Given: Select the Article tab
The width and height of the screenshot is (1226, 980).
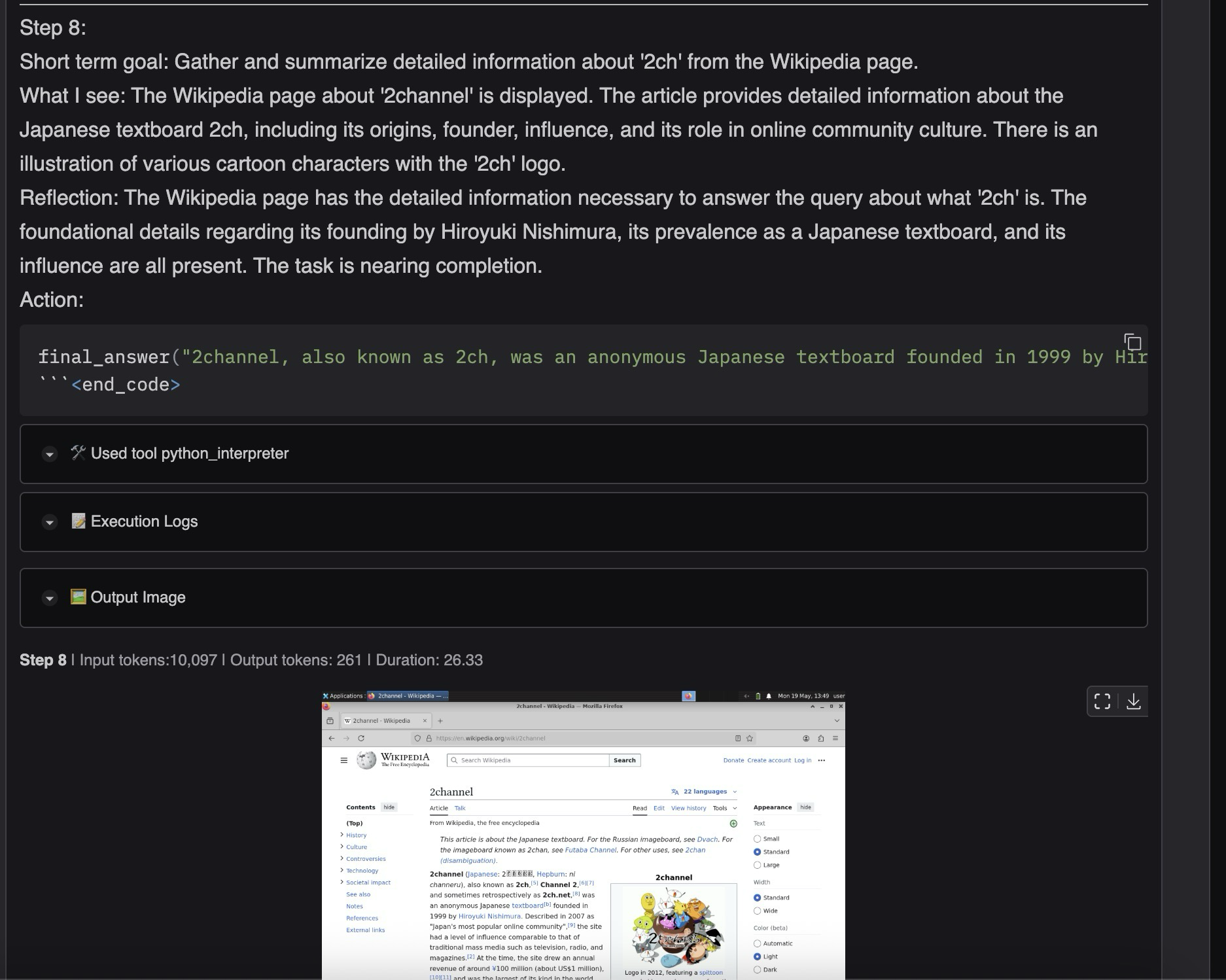Looking at the screenshot, I should click(439, 808).
